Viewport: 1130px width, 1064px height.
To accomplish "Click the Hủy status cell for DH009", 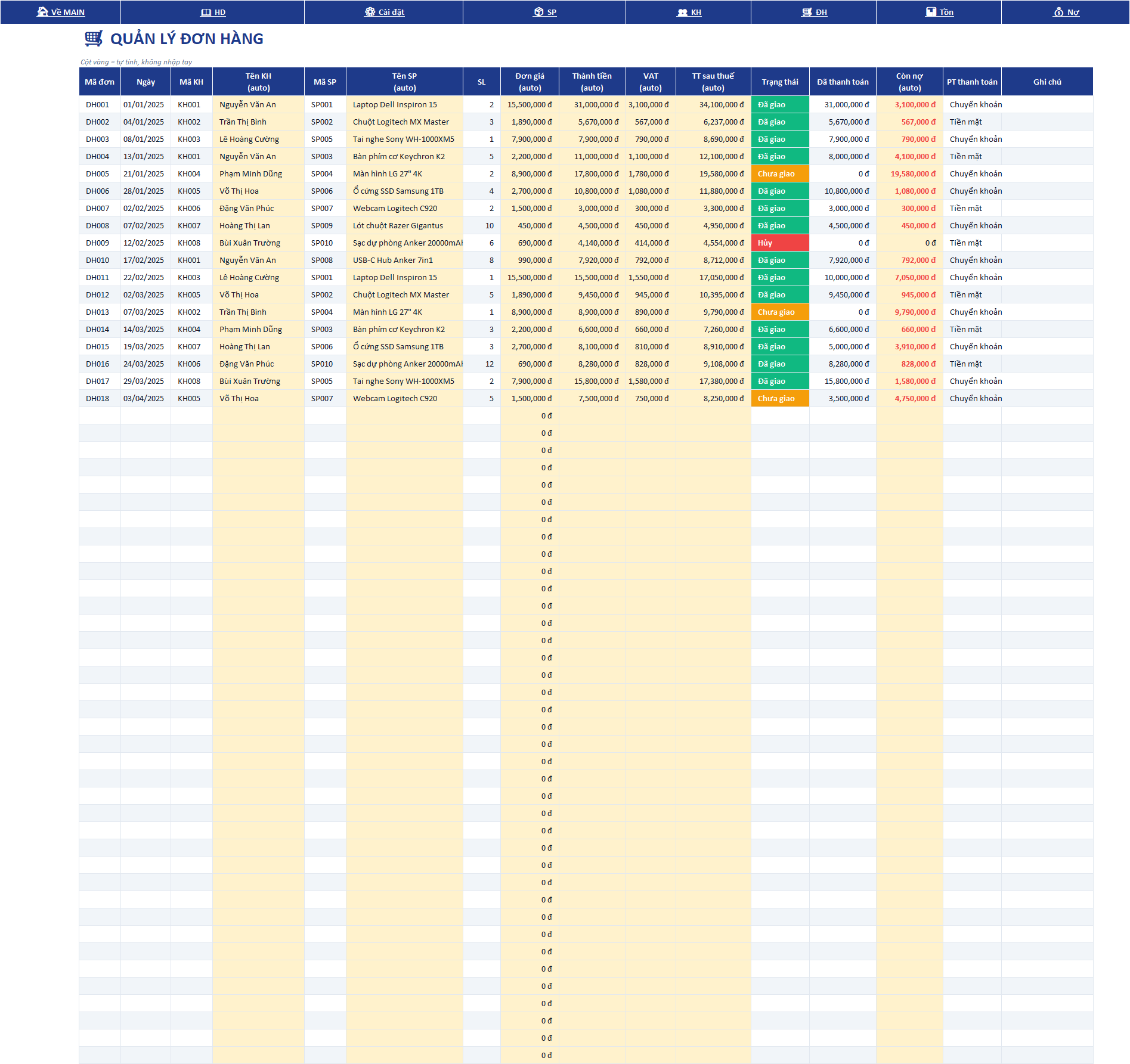I will point(780,243).
